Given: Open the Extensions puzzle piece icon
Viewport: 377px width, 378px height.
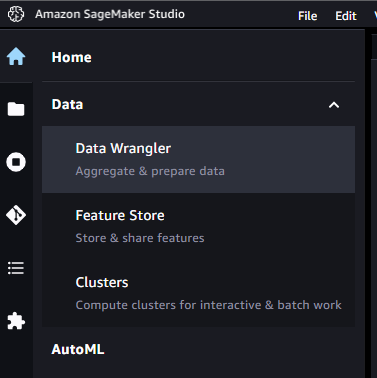Looking at the screenshot, I should coord(16,321).
